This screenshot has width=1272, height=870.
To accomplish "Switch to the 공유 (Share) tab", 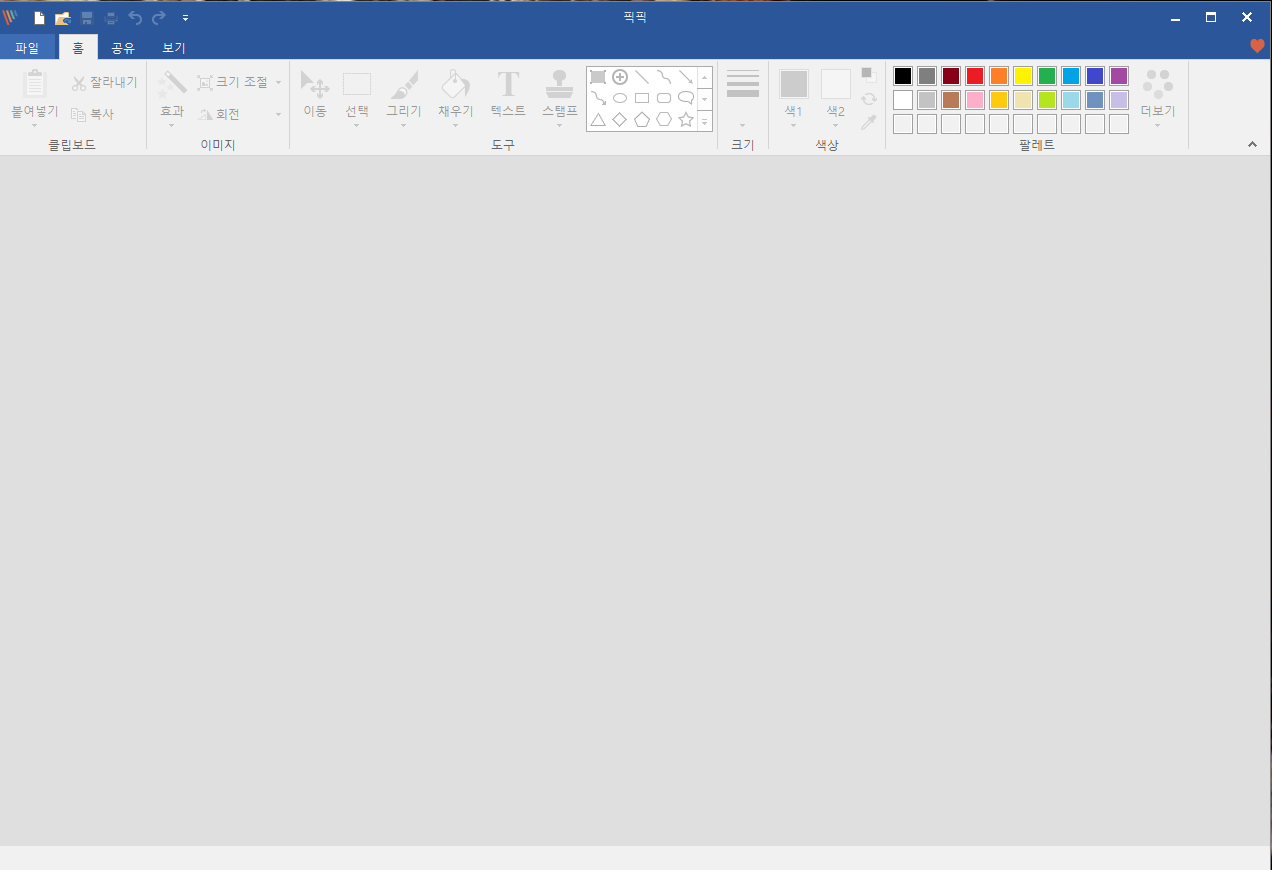I will pyautogui.click(x=123, y=47).
